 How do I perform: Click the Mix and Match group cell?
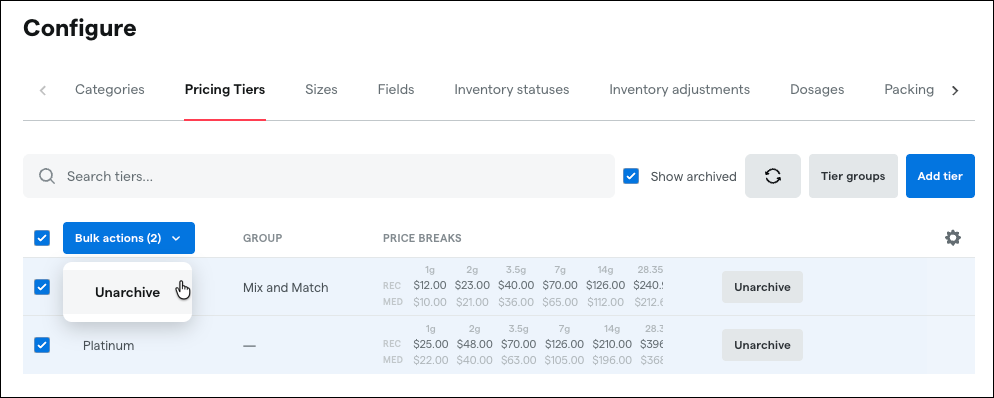[285, 288]
